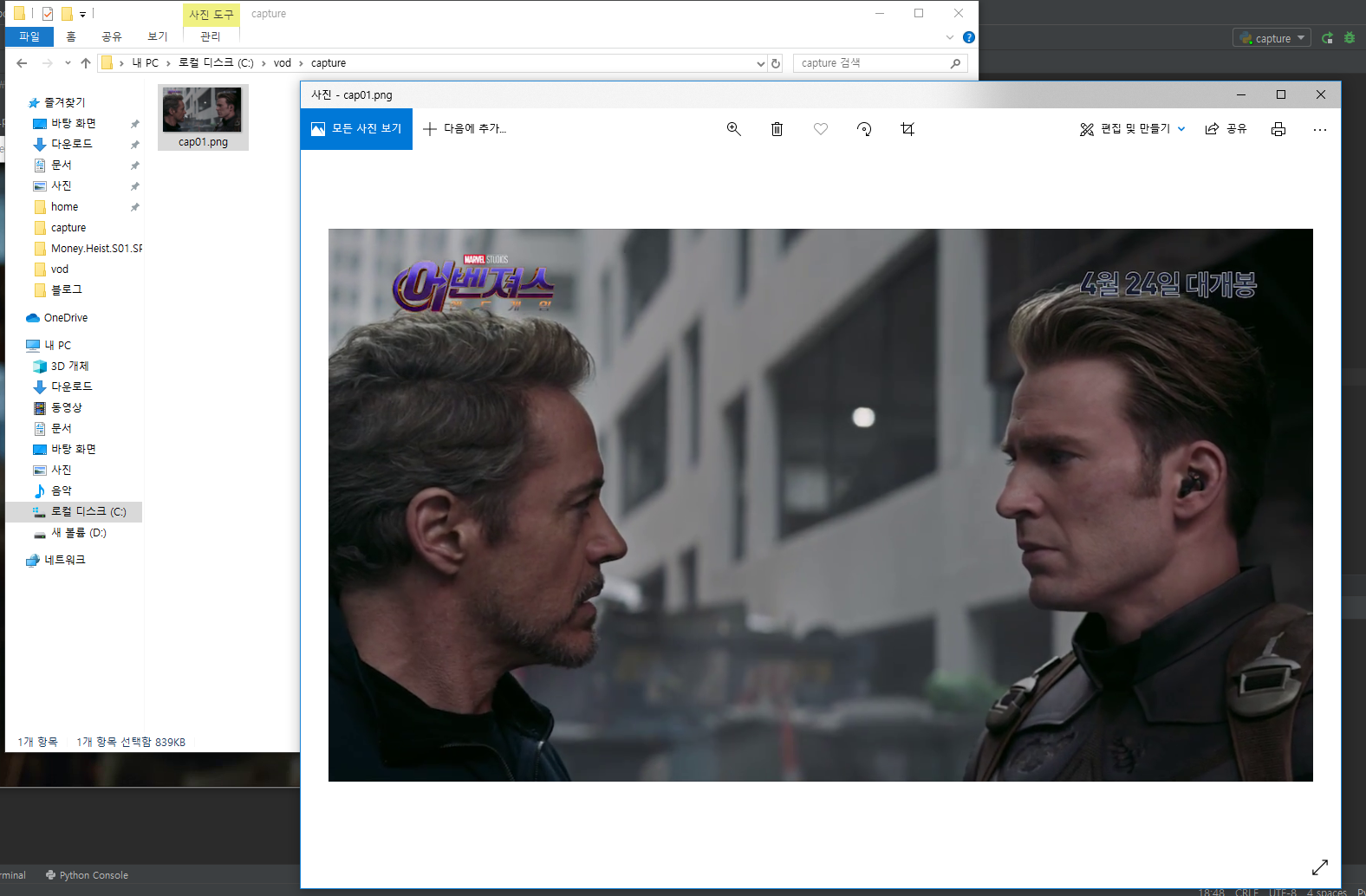Click See all photos button
The height and width of the screenshot is (896, 1366).
(x=356, y=129)
